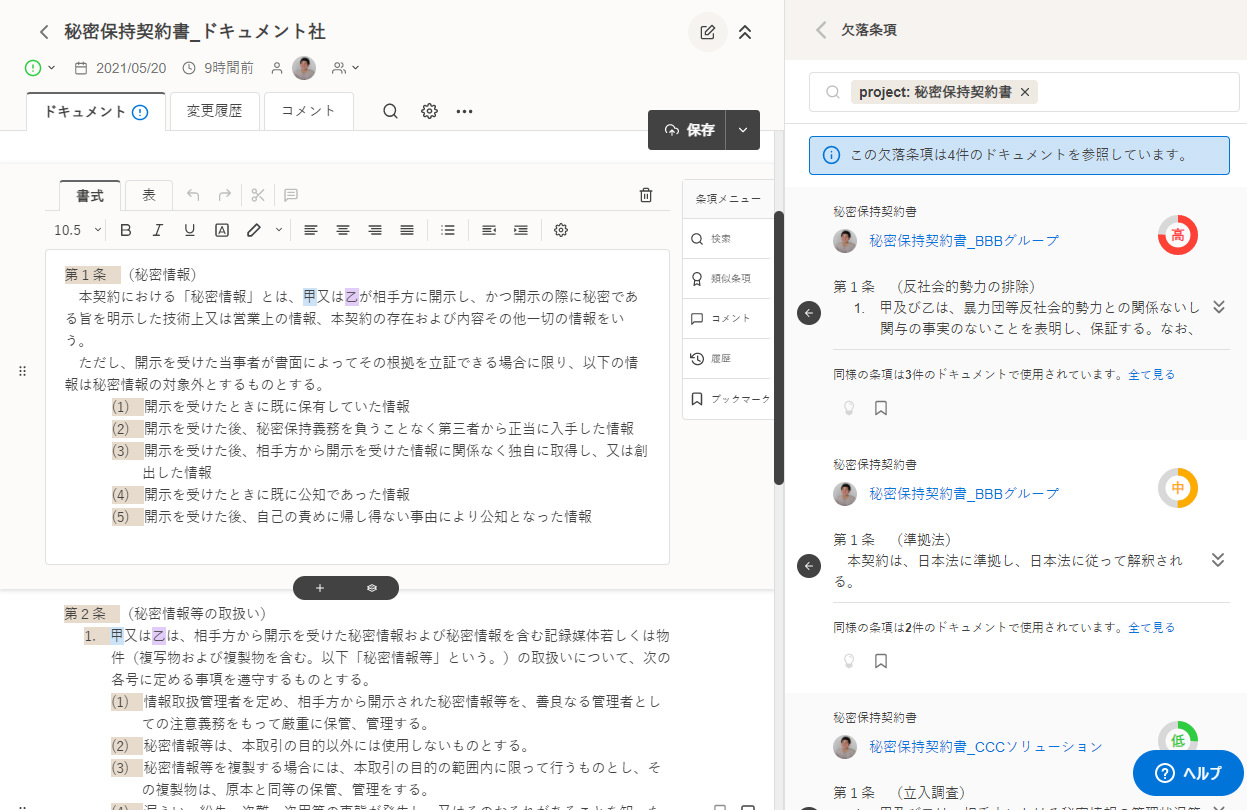Toggle italic formatting in the editor toolbar
The width and height of the screenshot is (1247, 810).
click(157, 229)
